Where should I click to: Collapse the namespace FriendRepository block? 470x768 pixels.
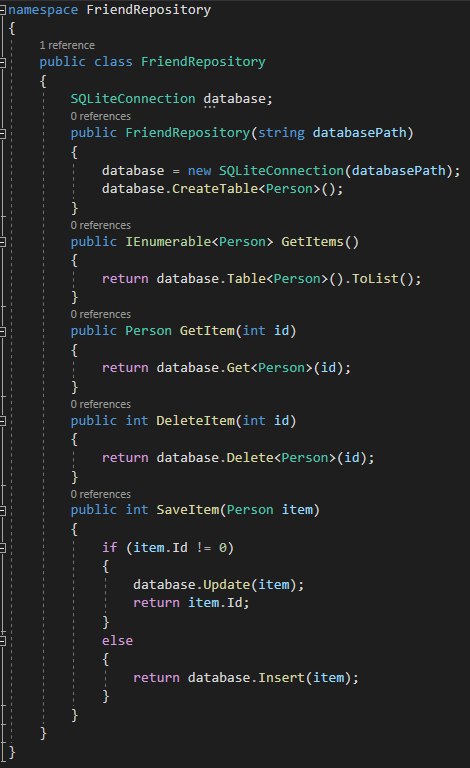pyautogui.click(x=2, y=10)
